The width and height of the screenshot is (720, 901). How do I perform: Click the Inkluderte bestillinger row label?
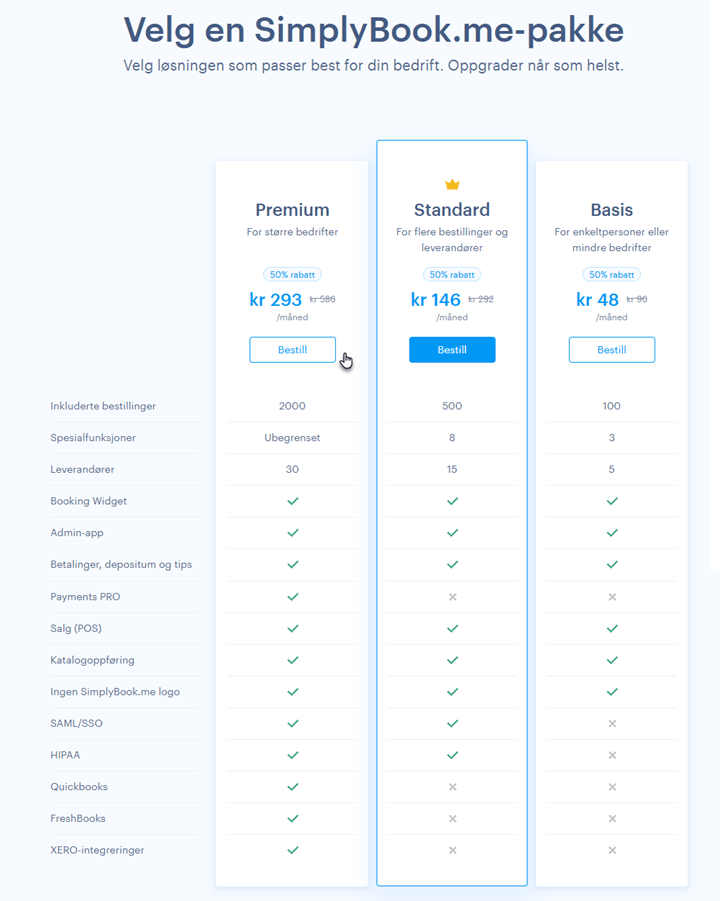103,406
